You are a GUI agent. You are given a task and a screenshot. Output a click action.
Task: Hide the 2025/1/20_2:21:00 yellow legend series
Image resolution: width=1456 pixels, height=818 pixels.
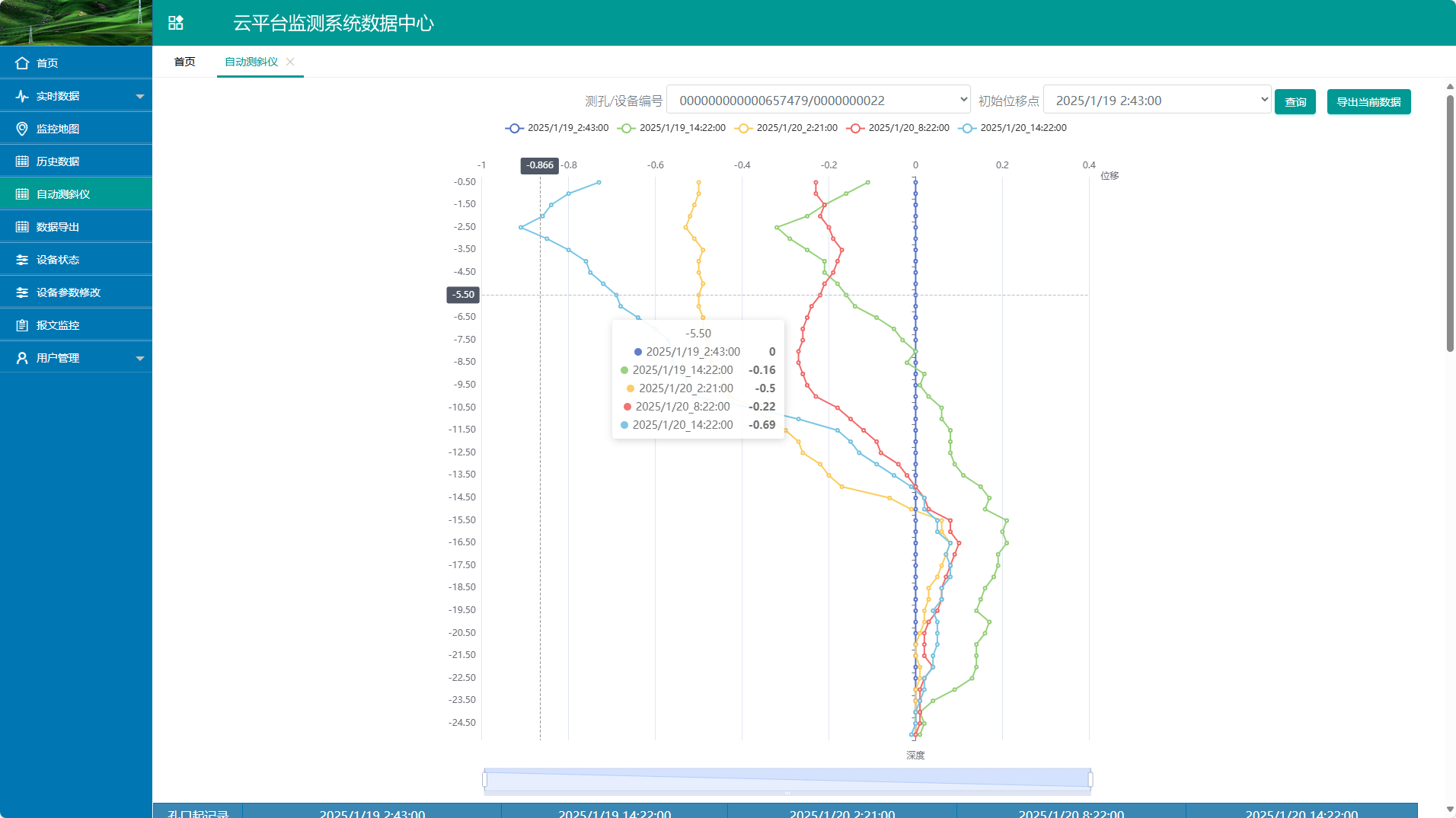[x=786, y=128]
